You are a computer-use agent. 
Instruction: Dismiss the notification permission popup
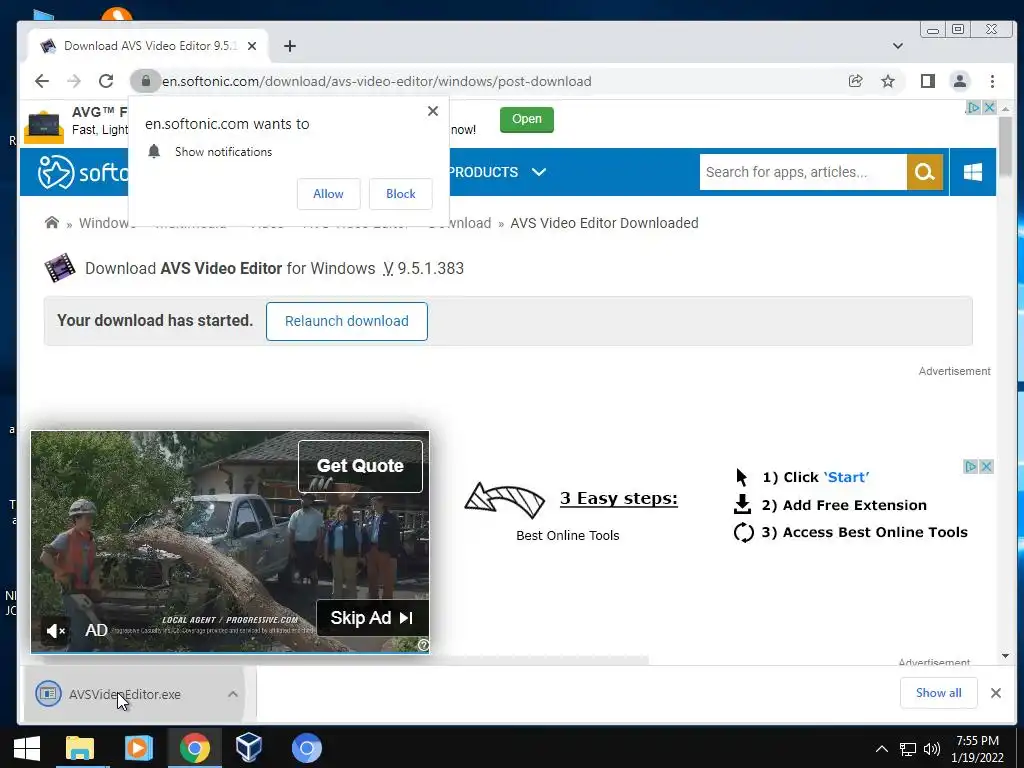[432, 111]
